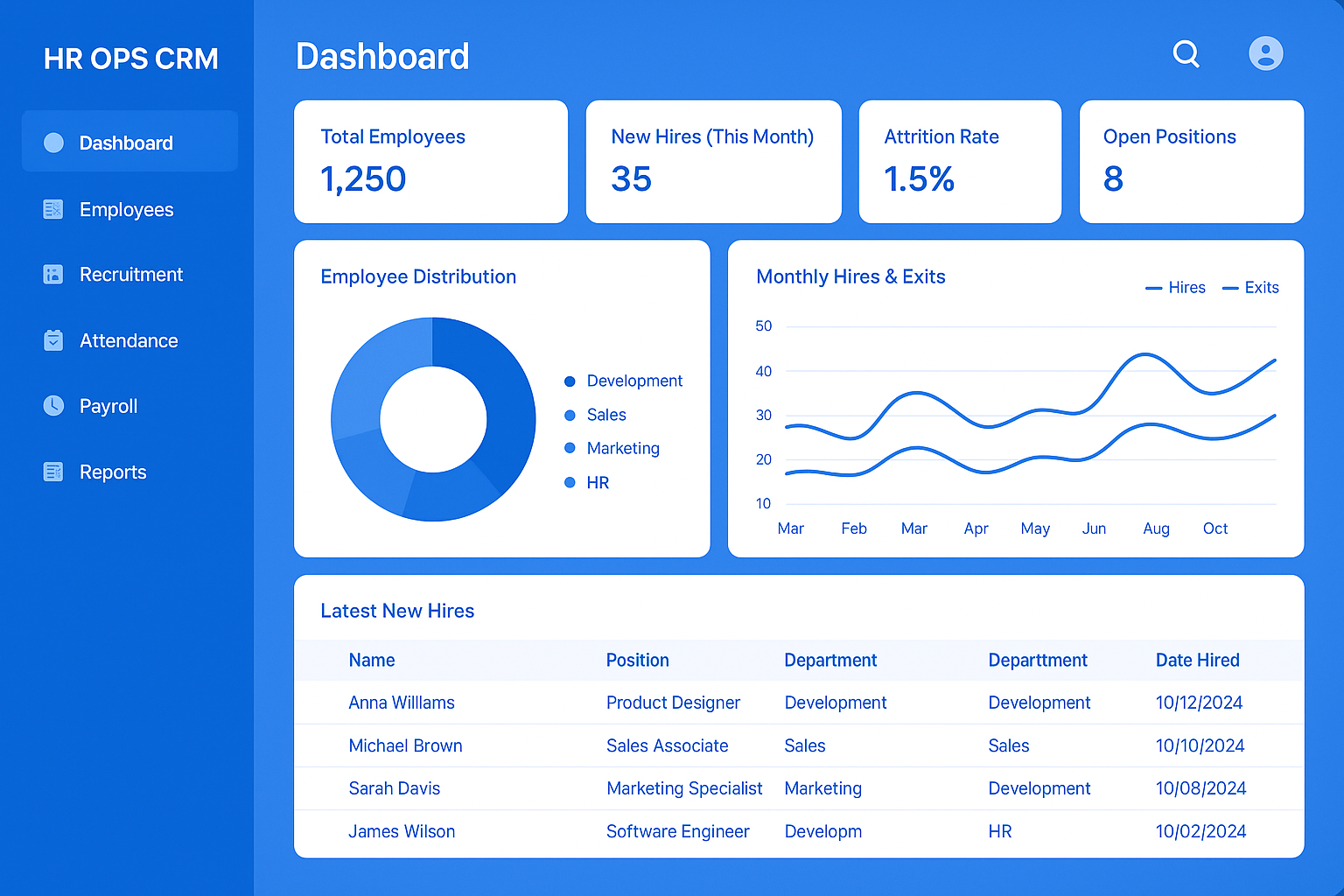Go to the Employees menu item

[126, 210]
